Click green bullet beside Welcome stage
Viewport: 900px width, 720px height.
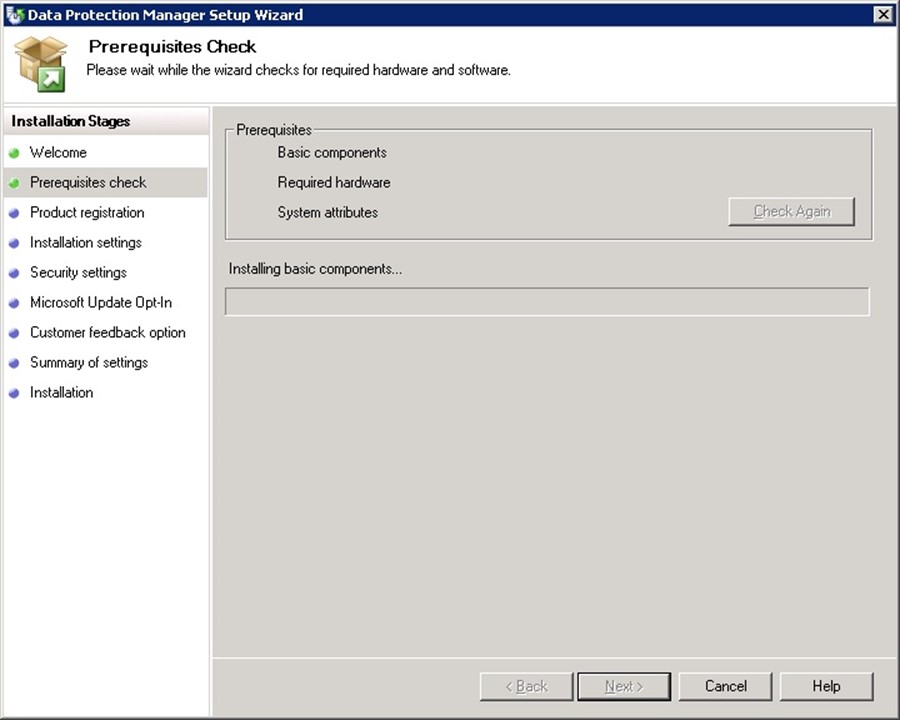(14, 153)
